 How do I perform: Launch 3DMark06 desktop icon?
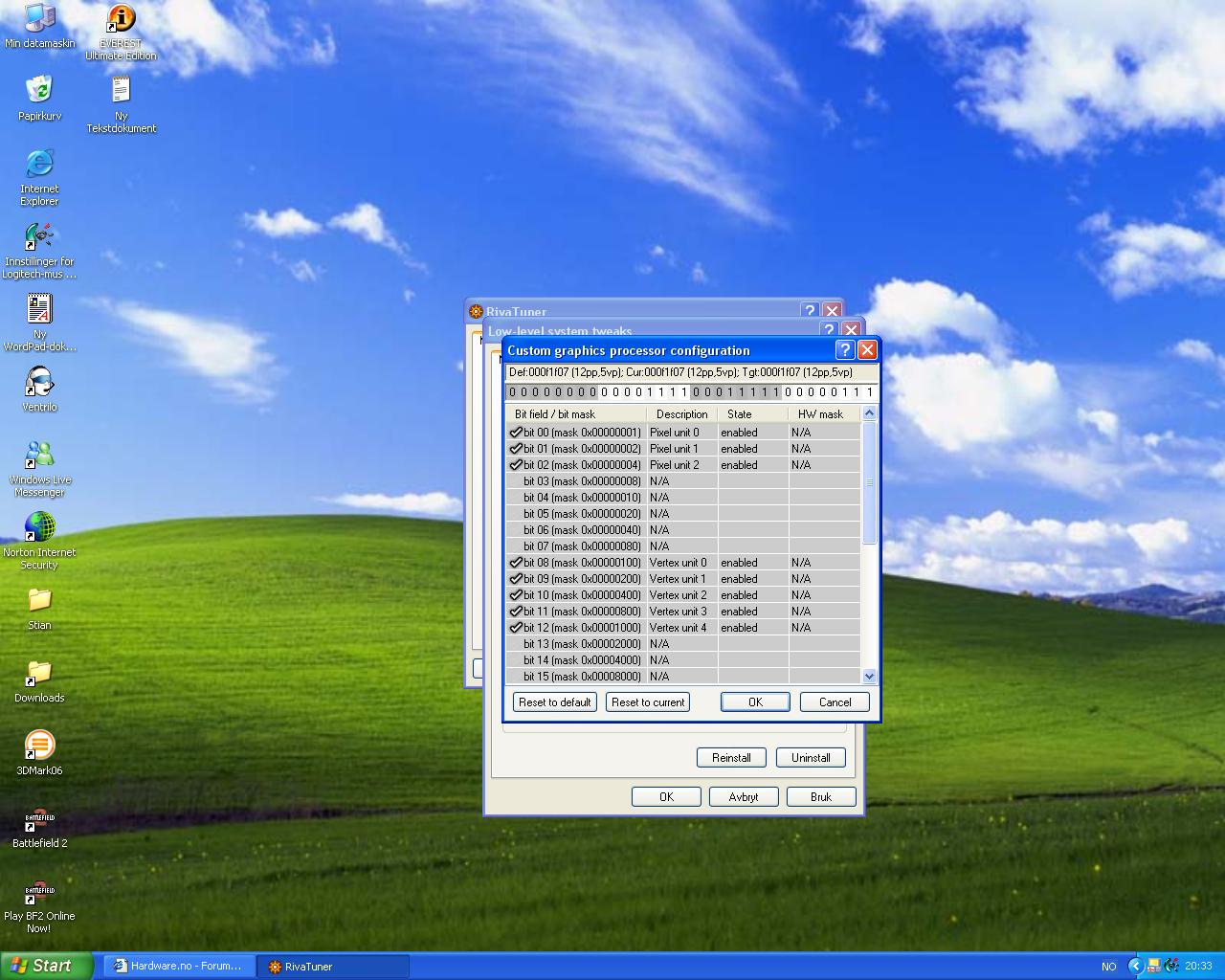pyautogui.click(x=39, y=754)
